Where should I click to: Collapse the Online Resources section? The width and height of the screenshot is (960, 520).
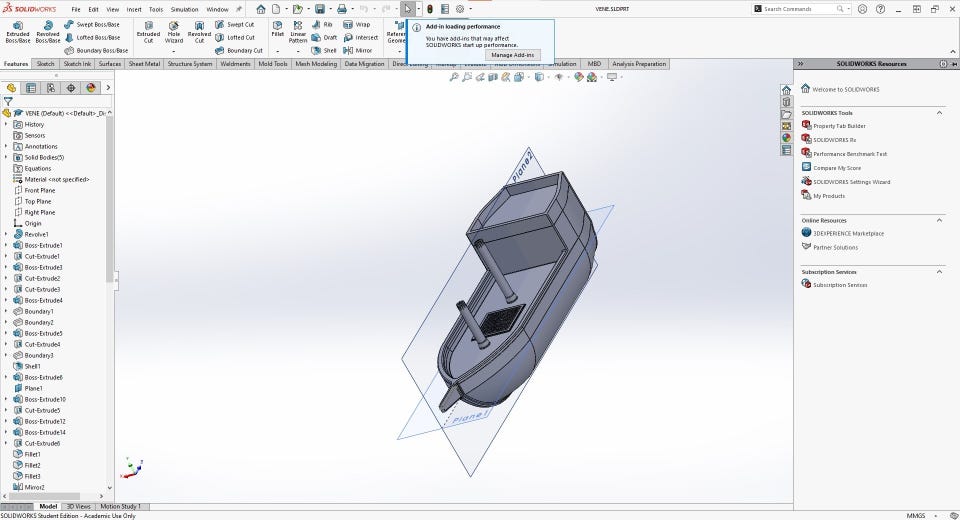click(x=939, y=220)
